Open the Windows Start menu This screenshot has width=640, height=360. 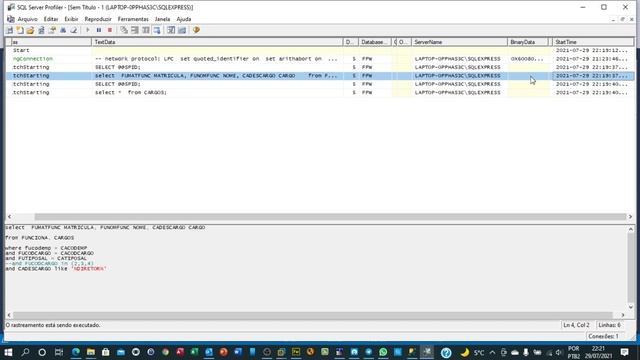[x=8, y=352]
